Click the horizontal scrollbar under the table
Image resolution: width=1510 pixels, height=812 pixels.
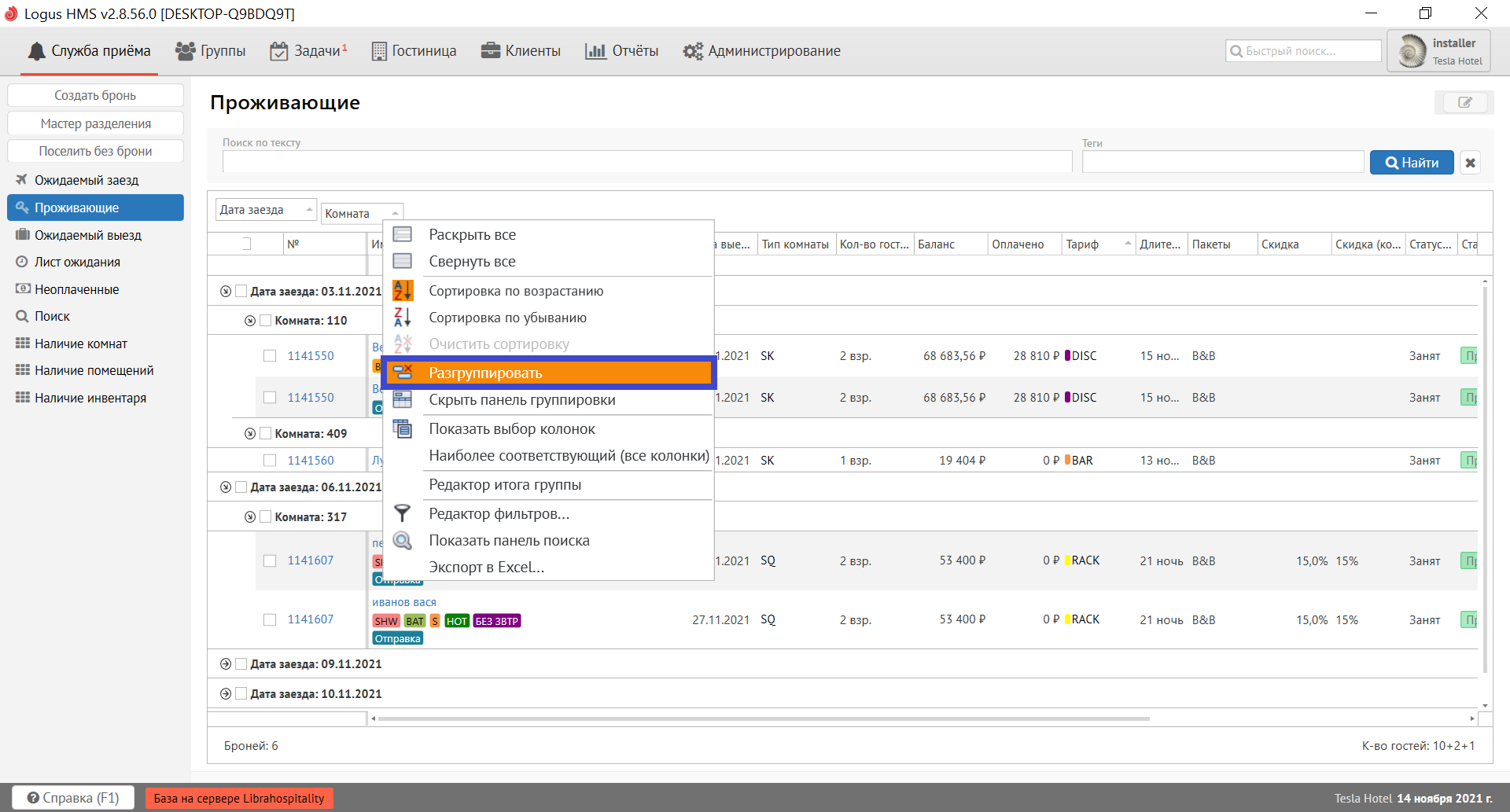763,718
